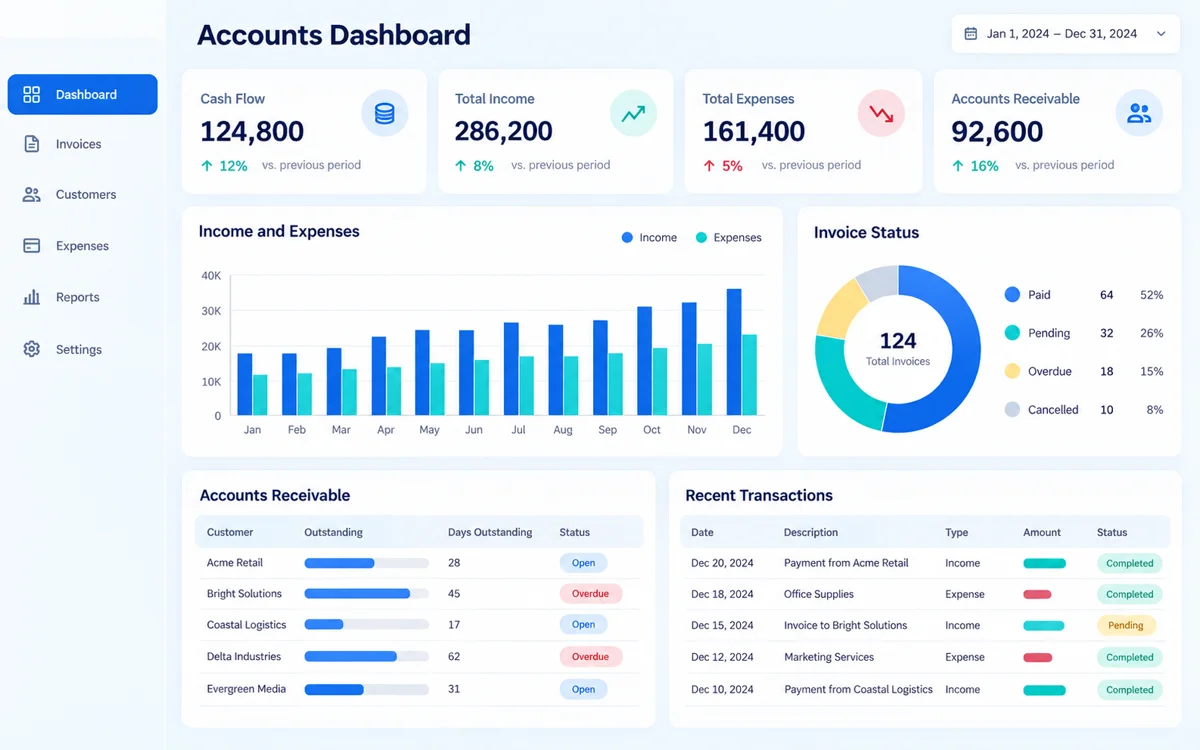The width and height of the screenshot is (1200, 750).
Task: Click the Amount column header
Action: tap(1042, 532)
